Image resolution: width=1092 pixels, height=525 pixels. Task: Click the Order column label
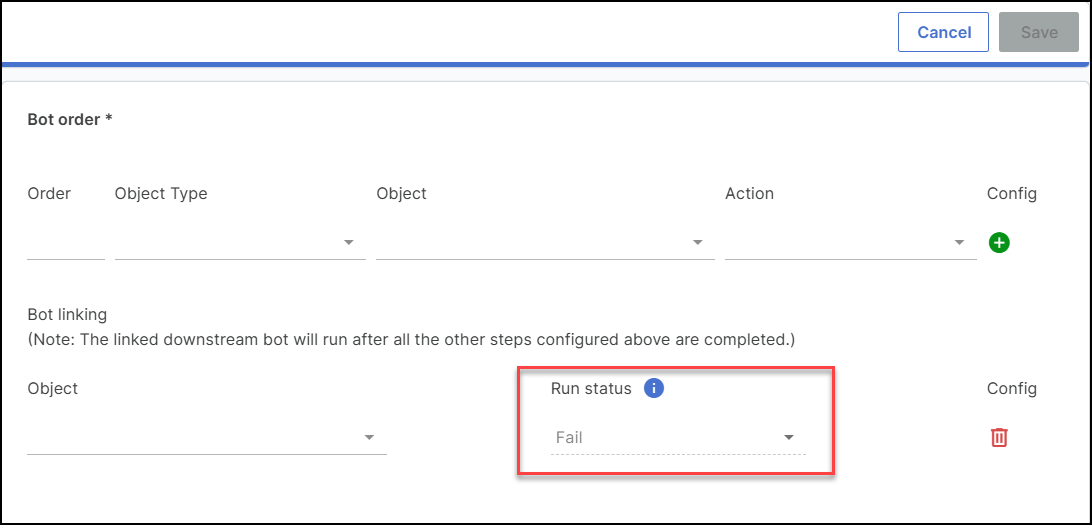point(49,194)
